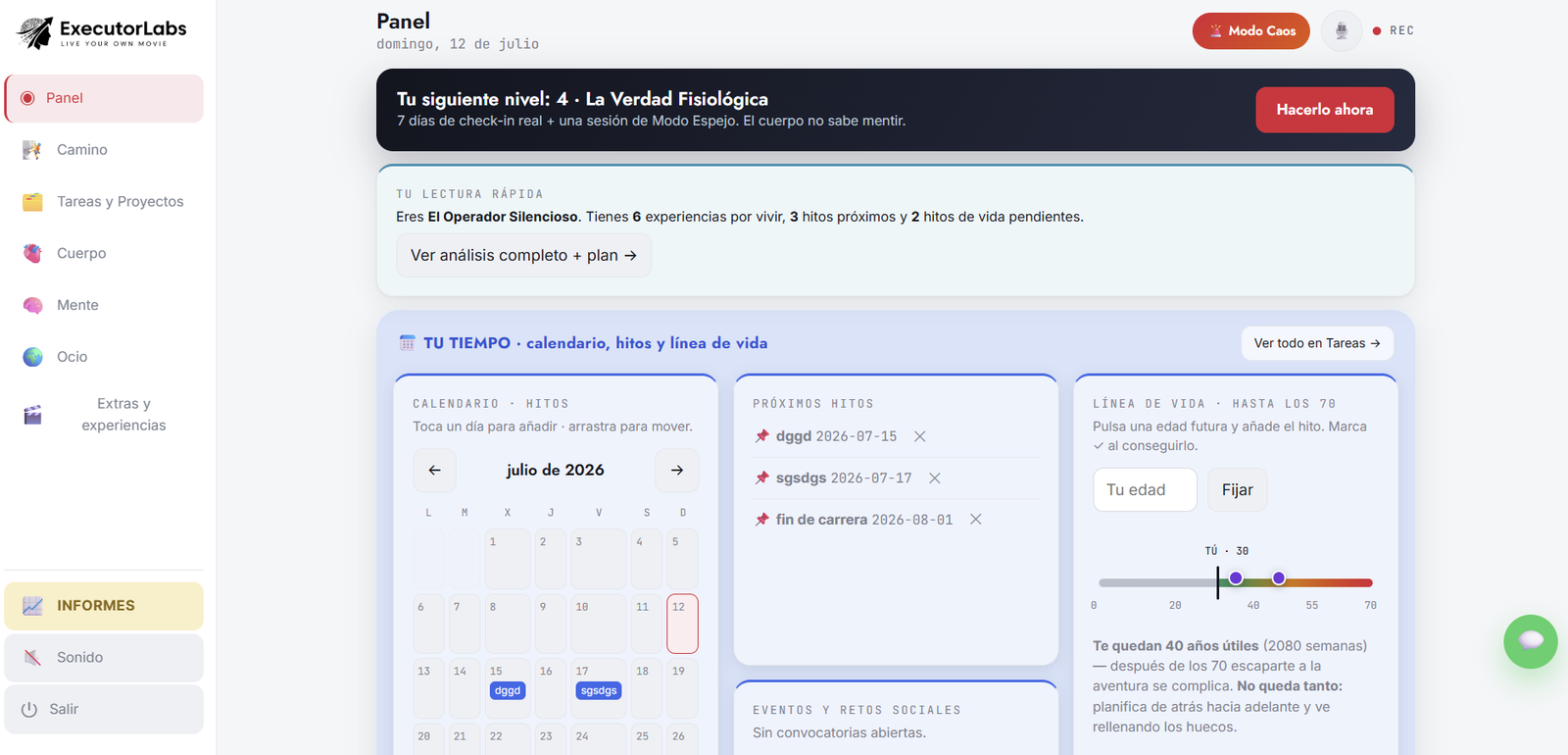Go to previous month in calendar

click(434, 471)
